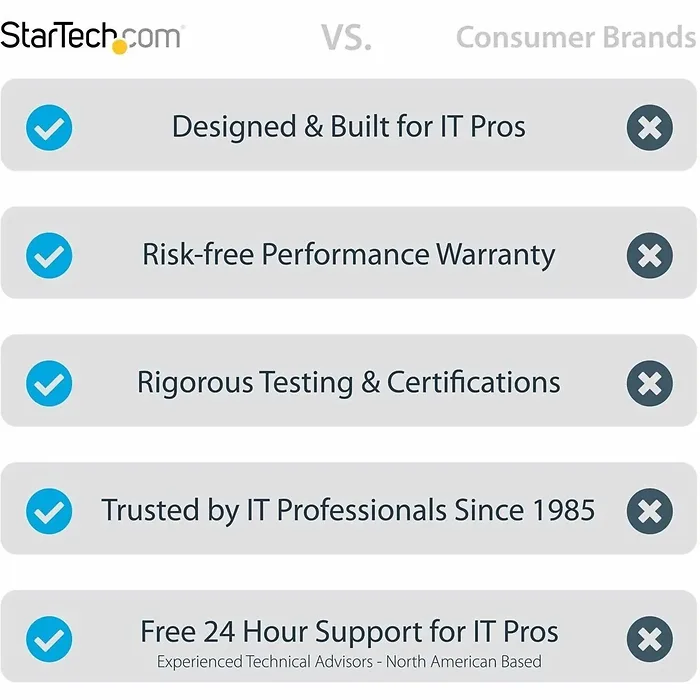Click the checkmark beside Designed & Built for IT Pros
This screenshot has height=700, width=700.
coord(49,128)
